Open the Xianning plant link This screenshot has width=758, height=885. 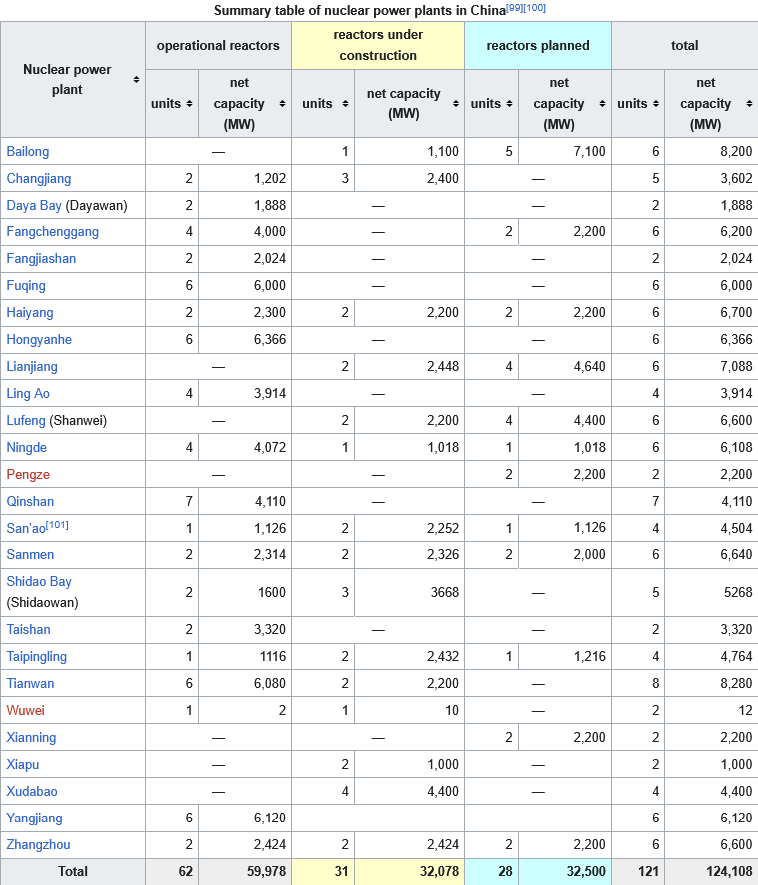[31, 737]
